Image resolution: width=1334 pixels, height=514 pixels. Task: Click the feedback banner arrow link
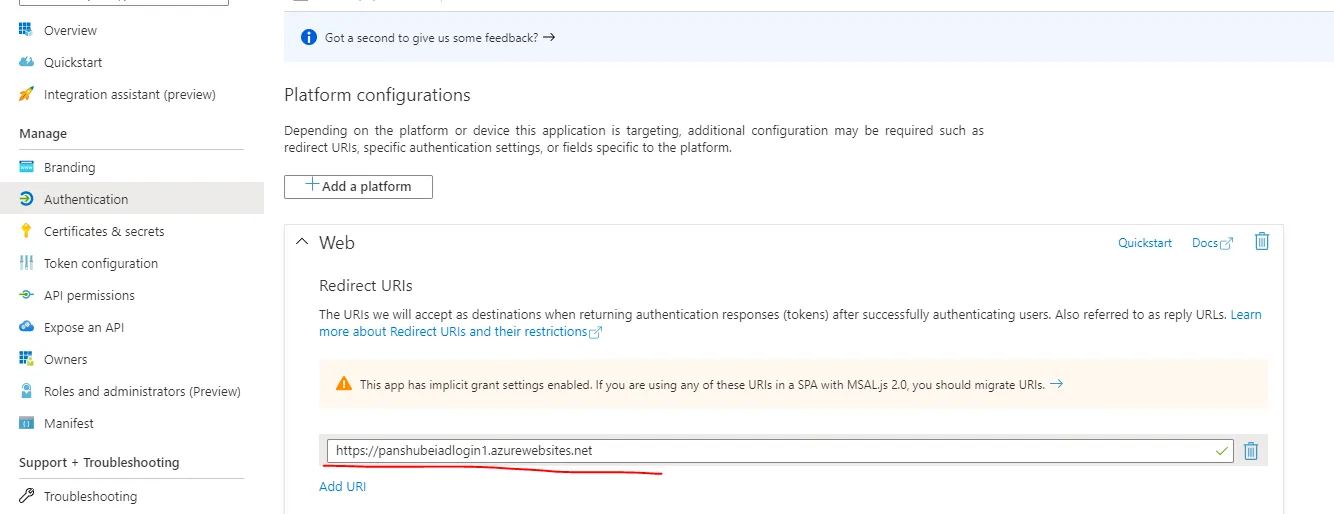pos(549,37)
